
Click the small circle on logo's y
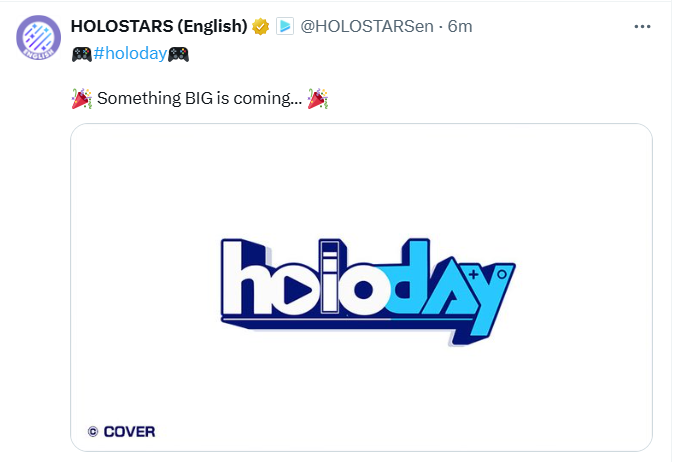(x=502, y=274)
